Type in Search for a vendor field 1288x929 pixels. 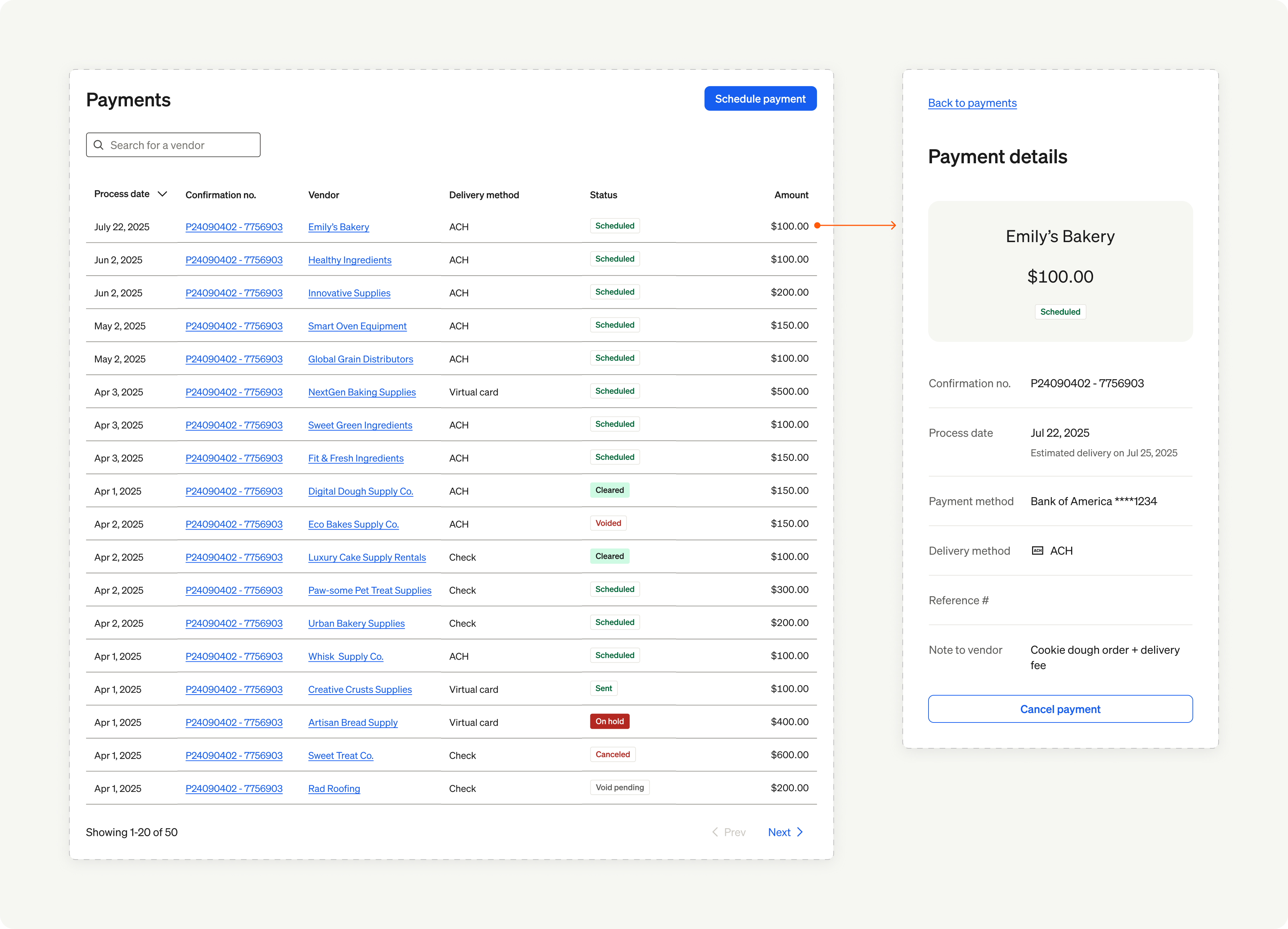pos(182,145)
